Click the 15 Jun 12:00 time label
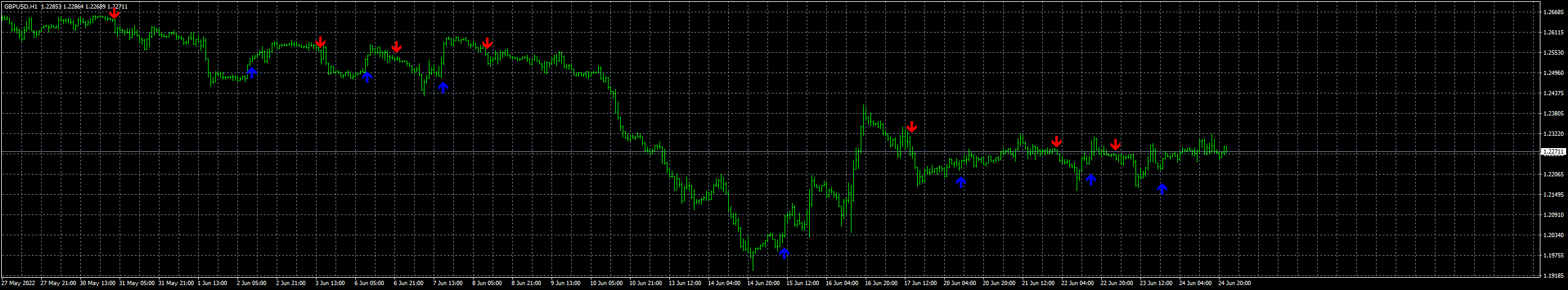This screenshot has height=290, width=1568. pos(802,283)
